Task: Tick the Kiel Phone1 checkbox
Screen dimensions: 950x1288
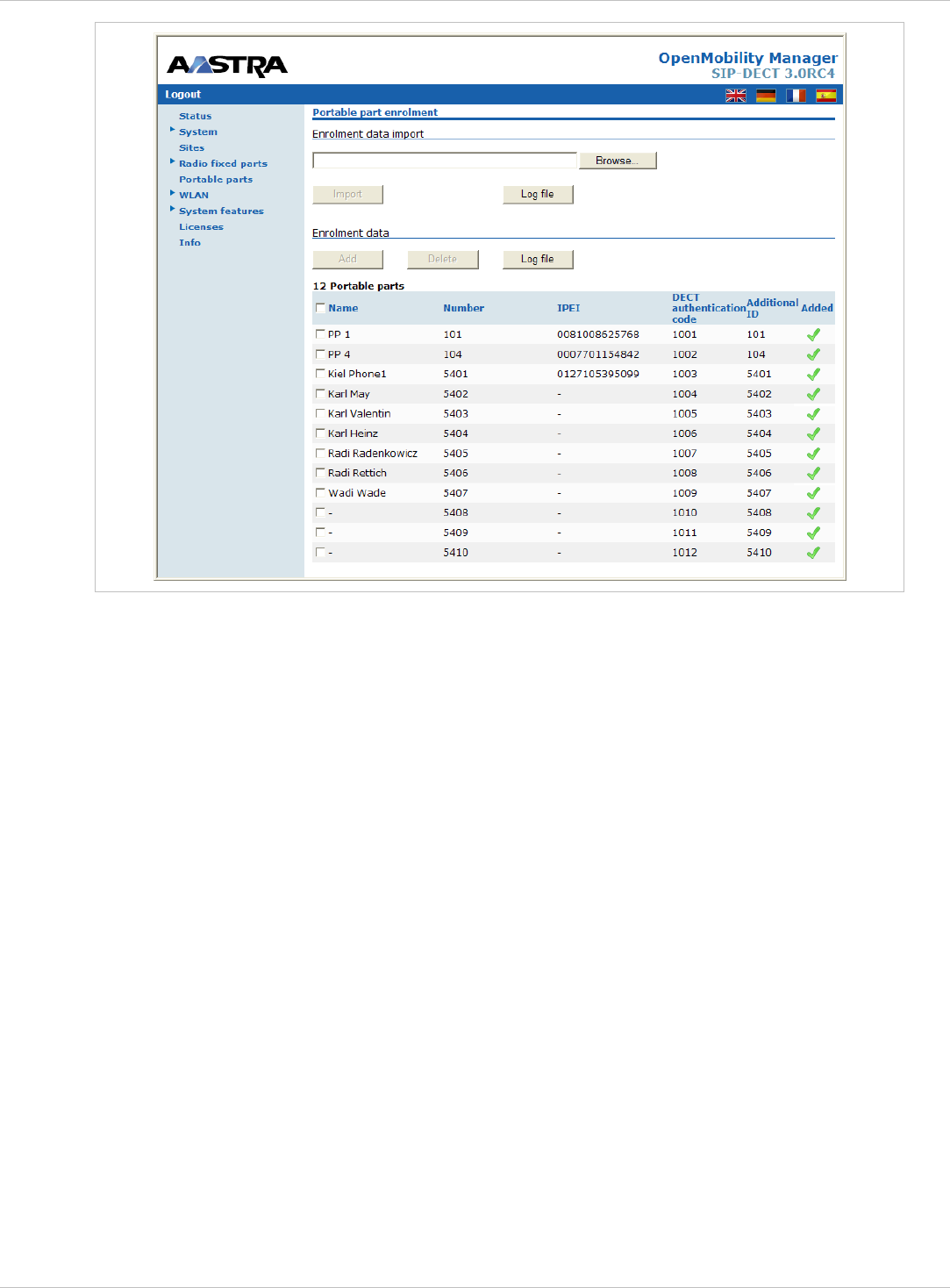Action: 320,373
